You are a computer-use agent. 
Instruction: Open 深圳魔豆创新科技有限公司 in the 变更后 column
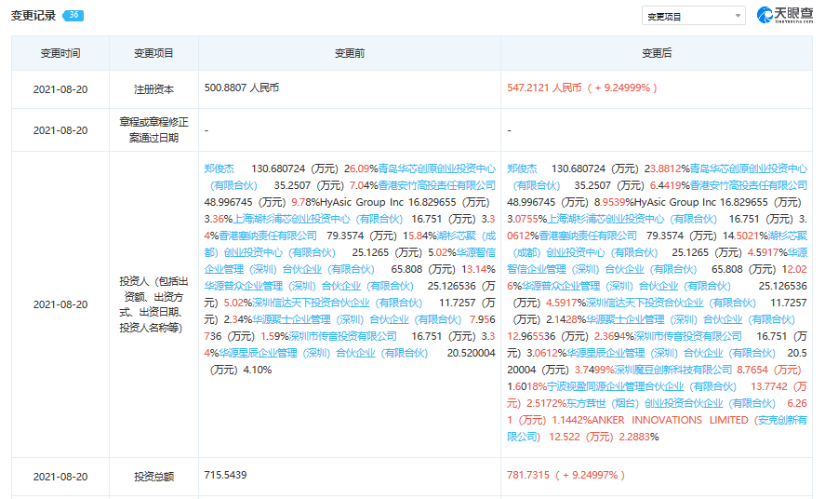673,370
